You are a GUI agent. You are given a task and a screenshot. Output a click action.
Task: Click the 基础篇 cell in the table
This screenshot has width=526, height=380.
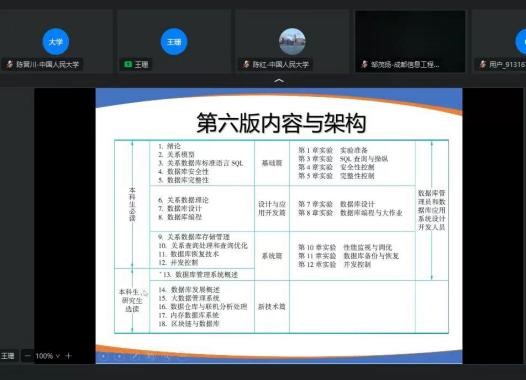272,163
